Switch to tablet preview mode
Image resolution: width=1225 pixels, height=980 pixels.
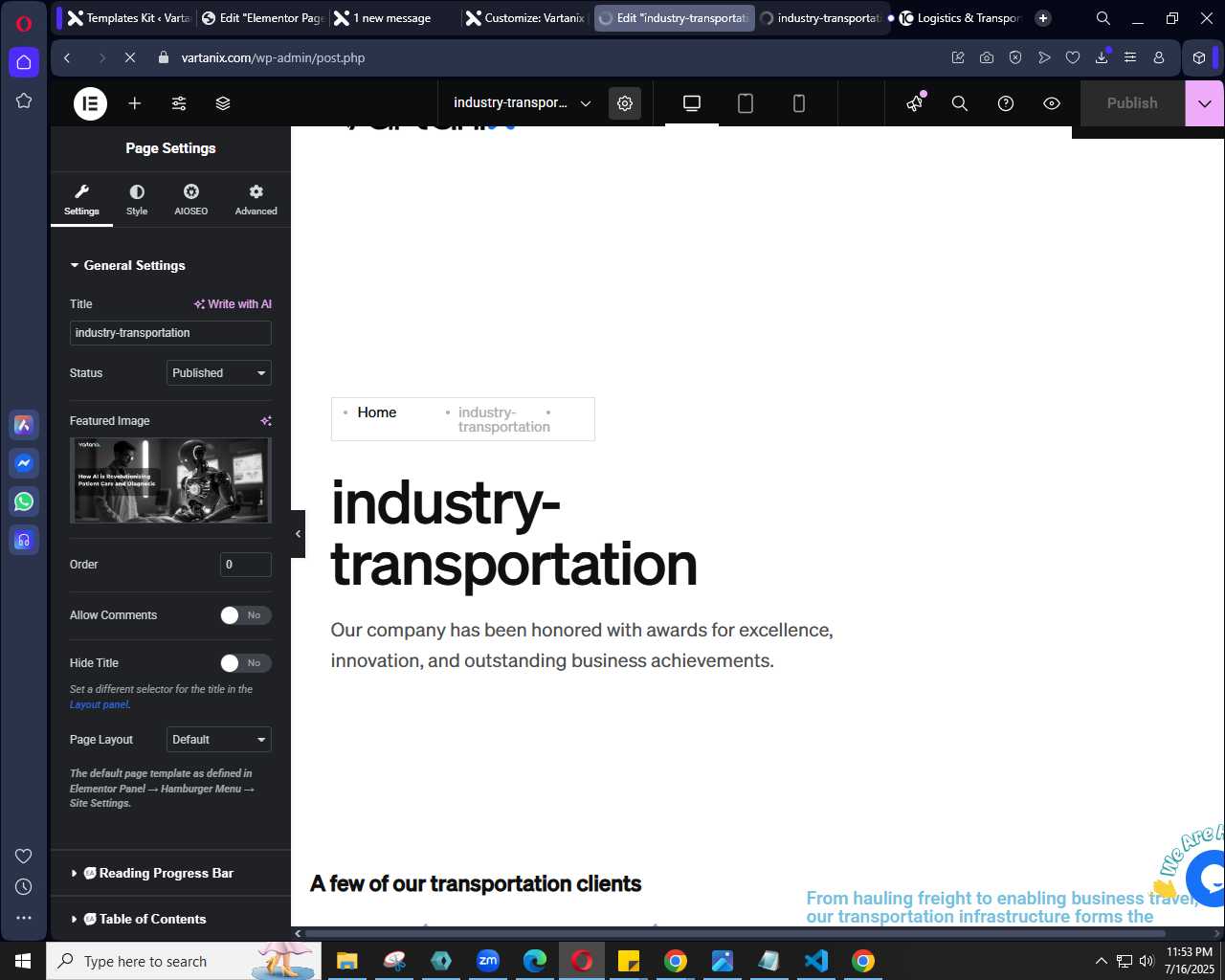(x=746, y=103)
